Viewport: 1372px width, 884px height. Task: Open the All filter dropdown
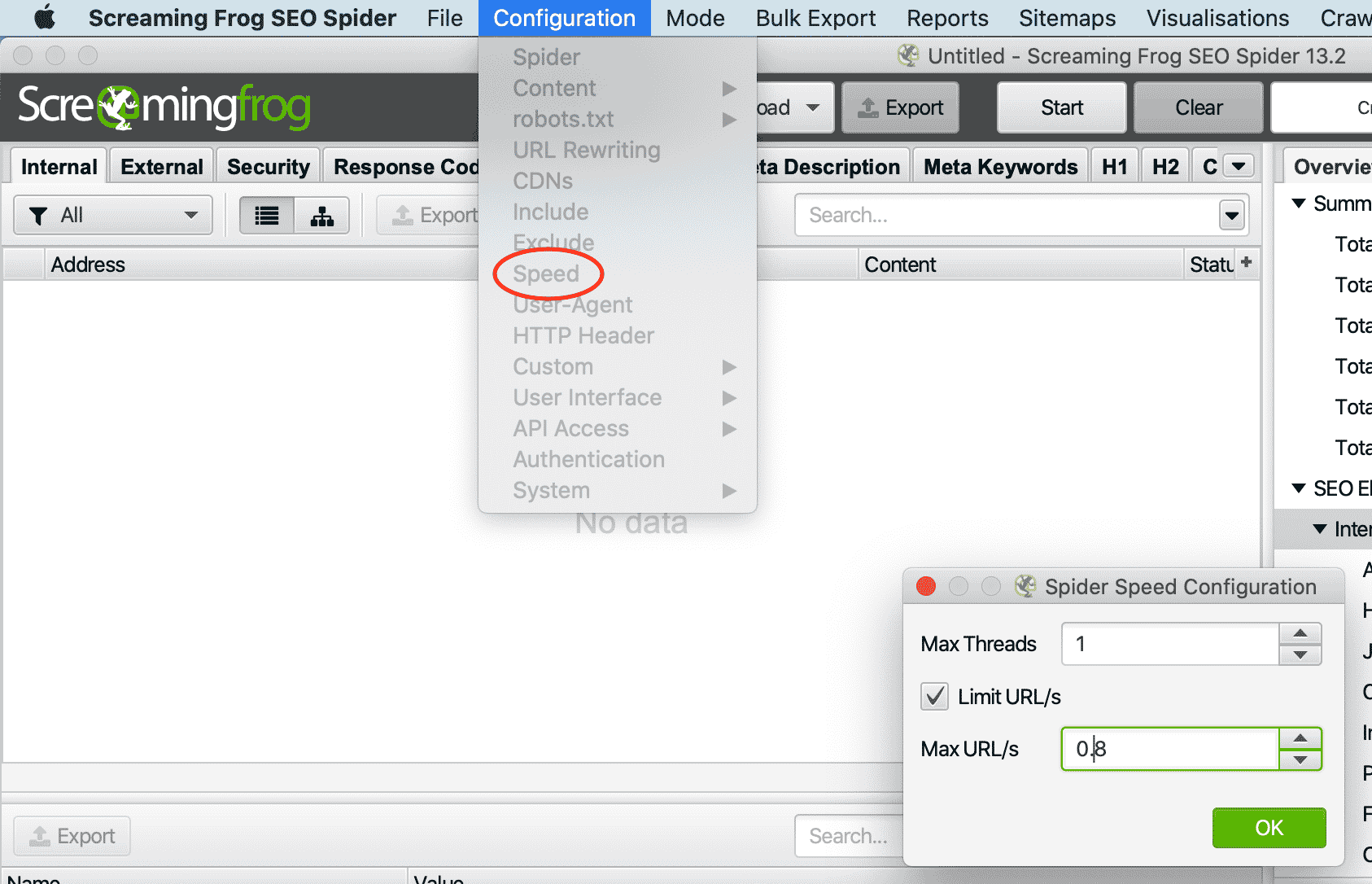pyautogui.click(x=113, y=216)
